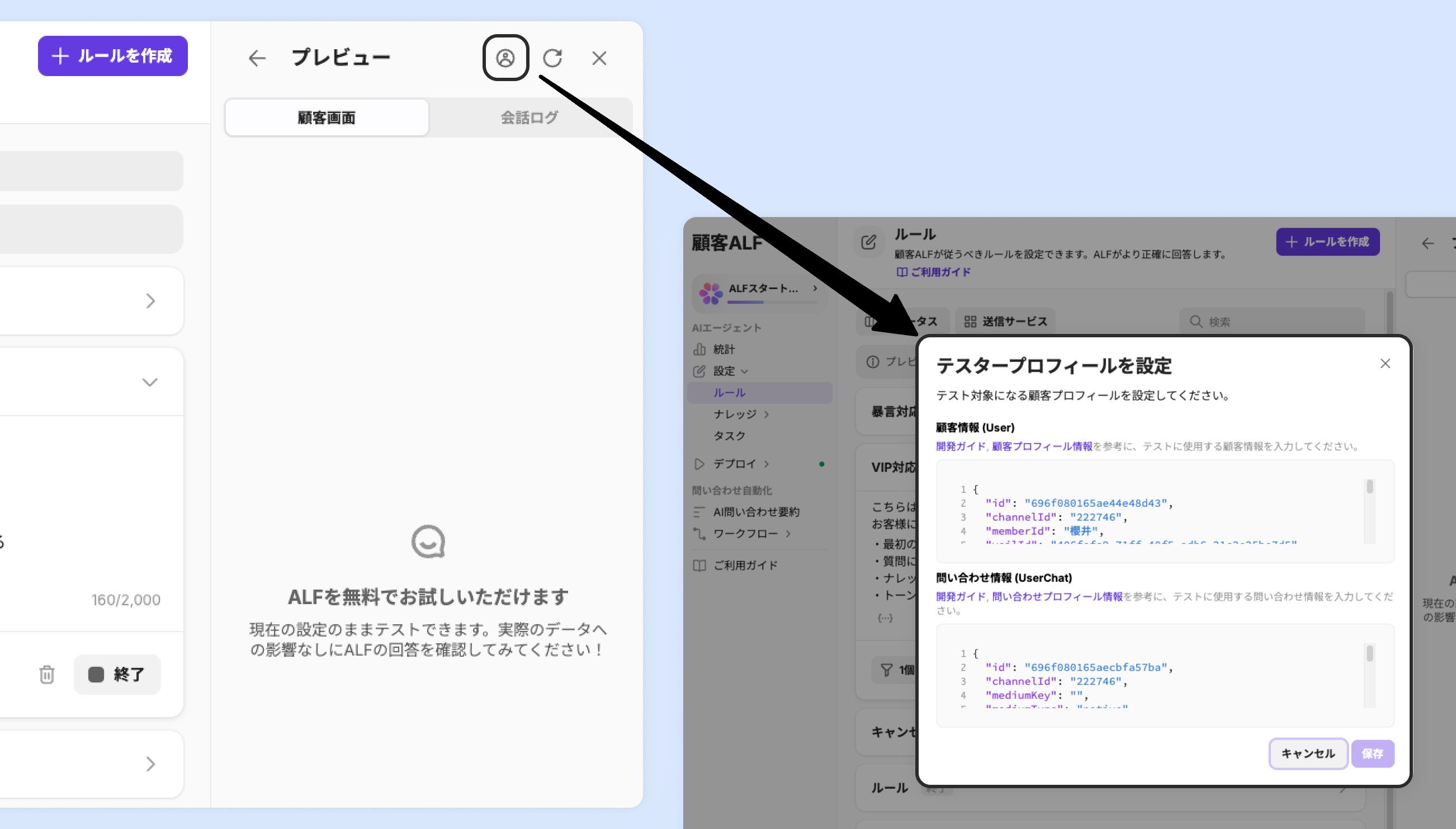Click the ルールを作成 button at top left
1456x829 pixels.
(x=112, y=56)
